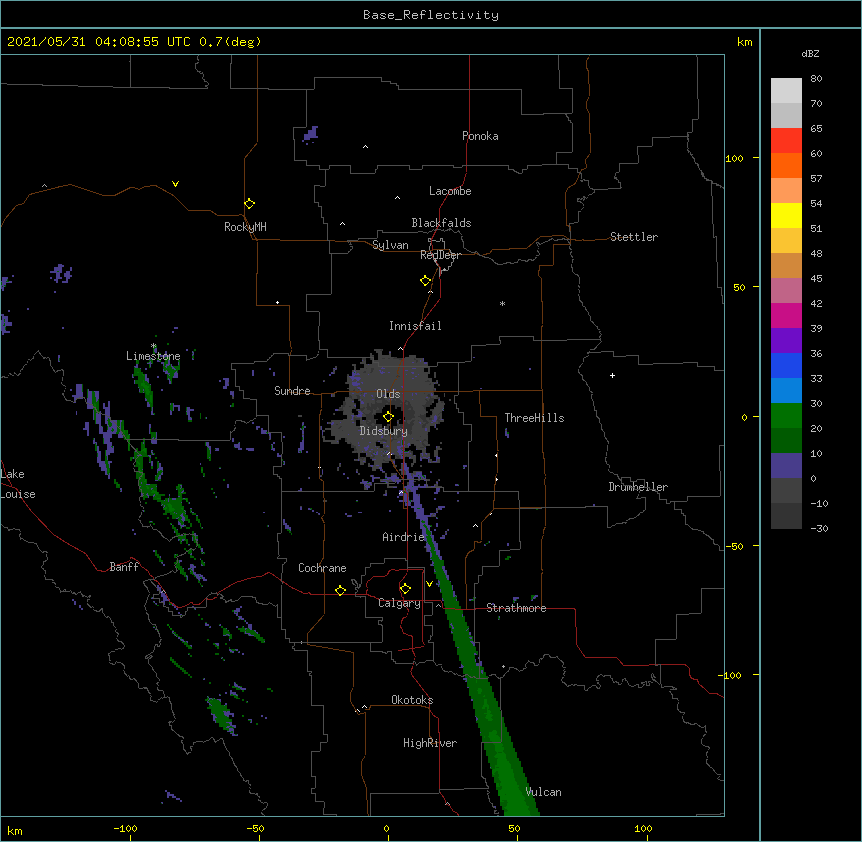The image size is (862, 842).
Task: Click the light gray 80 dBZ legend swatch
Action: pyautogui.click(x=786, y=91)
